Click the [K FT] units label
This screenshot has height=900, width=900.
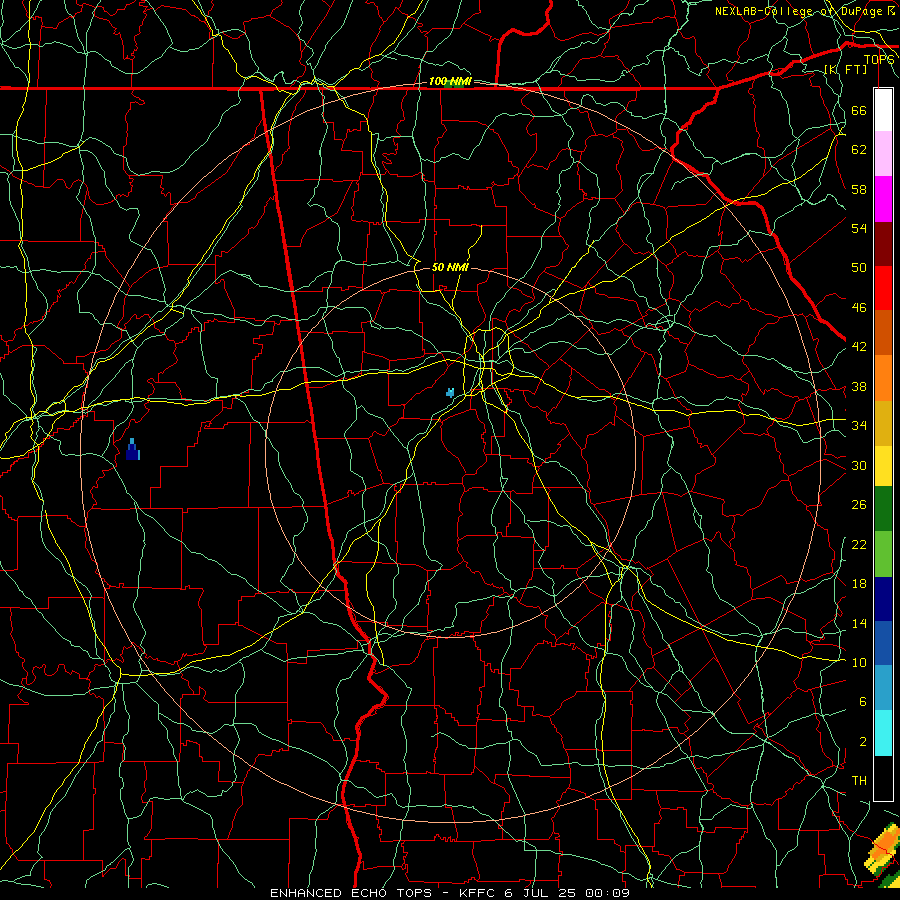pyautogui.click(x=845, y=69)
